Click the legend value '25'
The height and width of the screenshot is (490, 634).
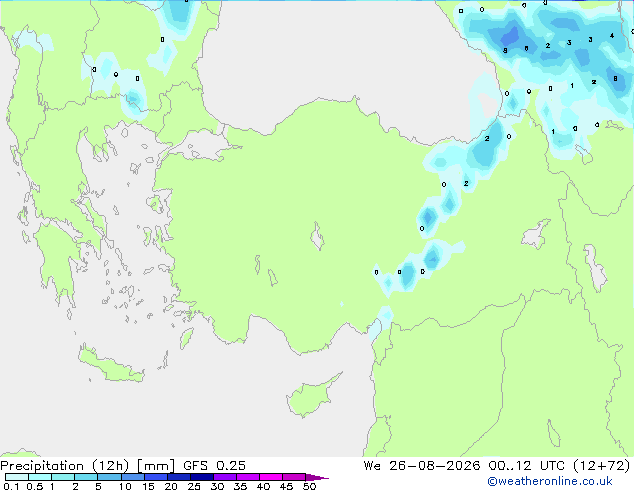click(x=194, y=486)
